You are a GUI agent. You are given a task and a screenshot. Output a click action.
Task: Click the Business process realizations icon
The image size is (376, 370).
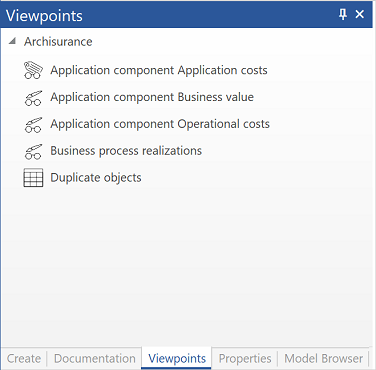[x=33, y=151]
